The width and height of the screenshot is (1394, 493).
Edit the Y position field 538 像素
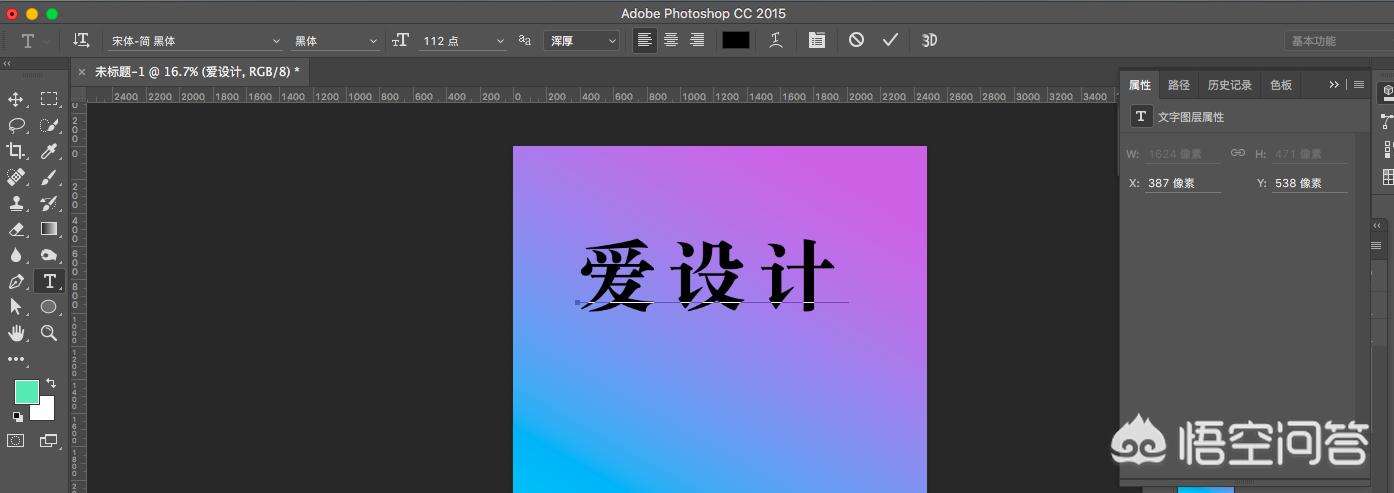point(1310,183)
